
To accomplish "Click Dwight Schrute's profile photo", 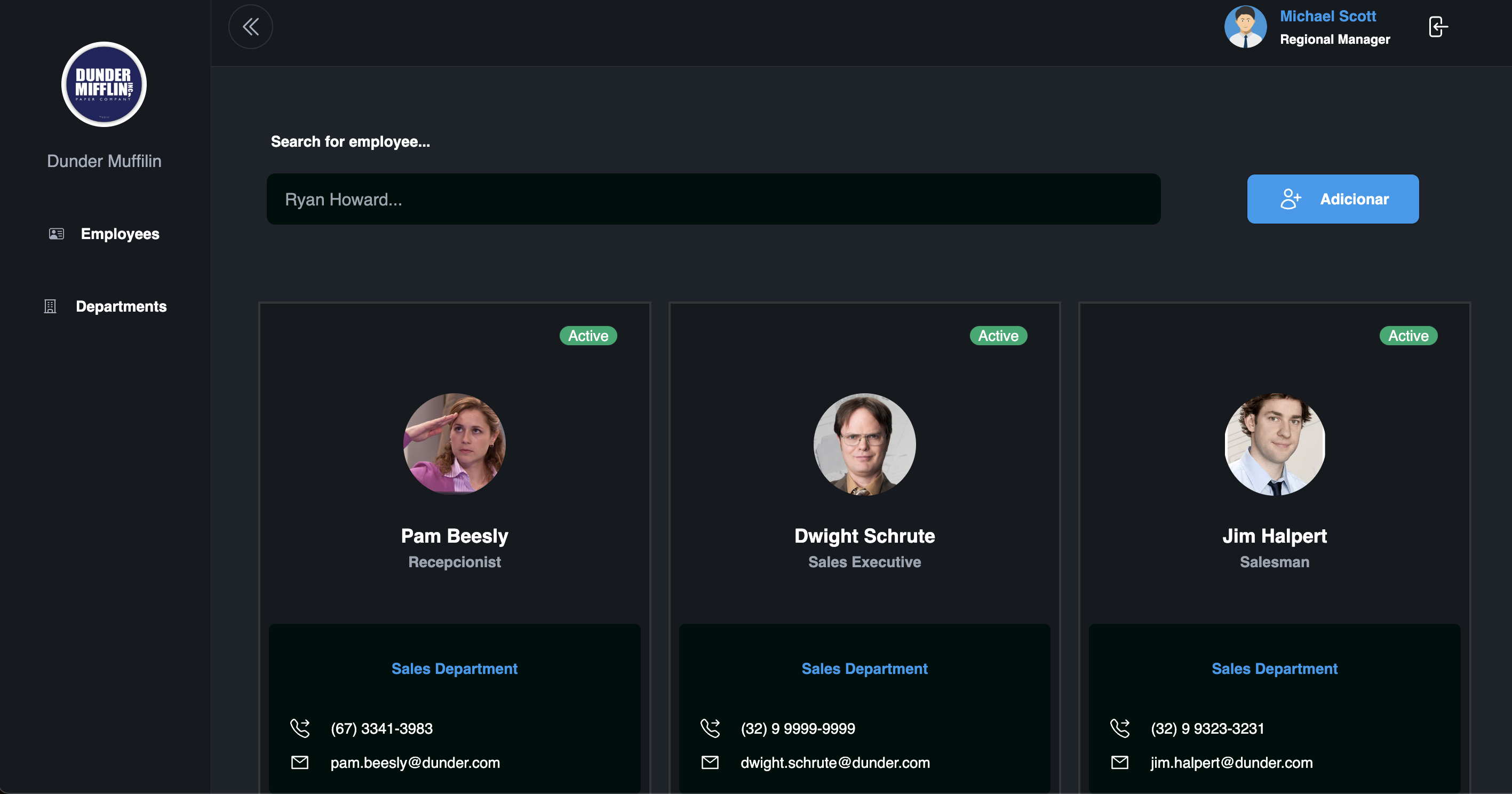I will tap(865, 444).
